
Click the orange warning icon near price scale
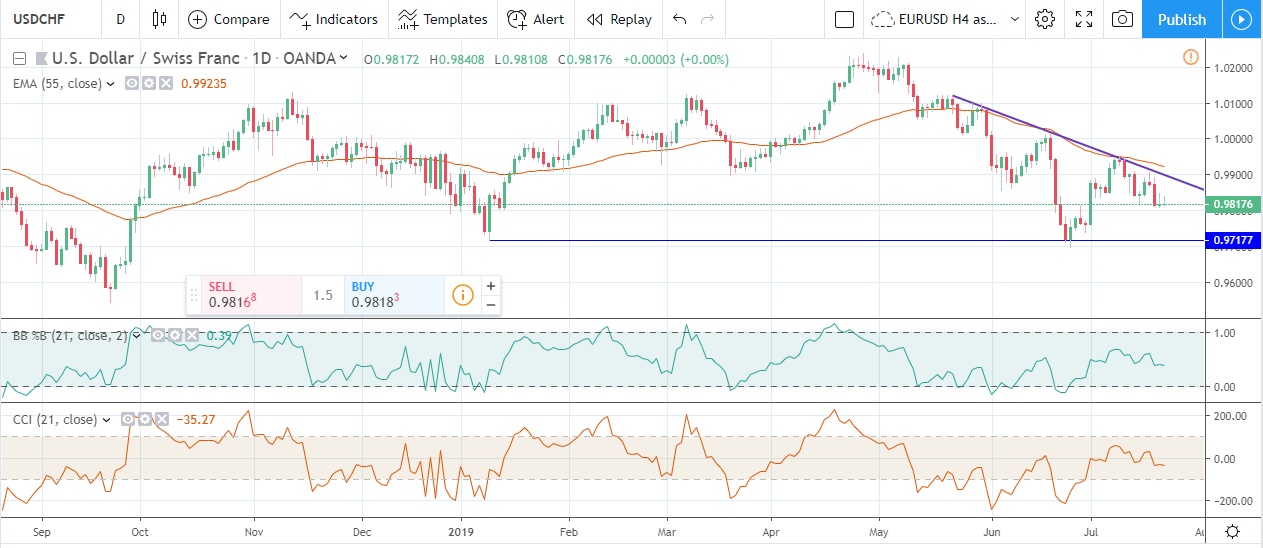(1190, 57)
